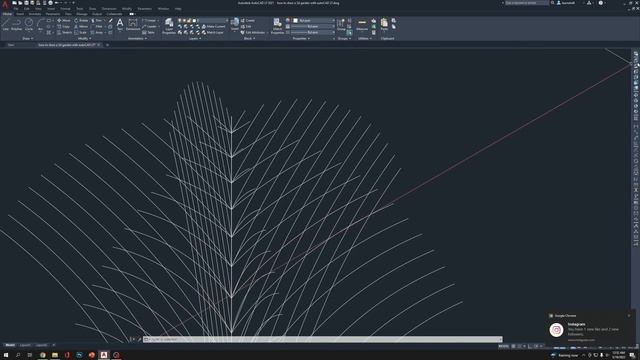Expand the Layers panel
Viewport: 640px width, 360px height.
(195, 39)
